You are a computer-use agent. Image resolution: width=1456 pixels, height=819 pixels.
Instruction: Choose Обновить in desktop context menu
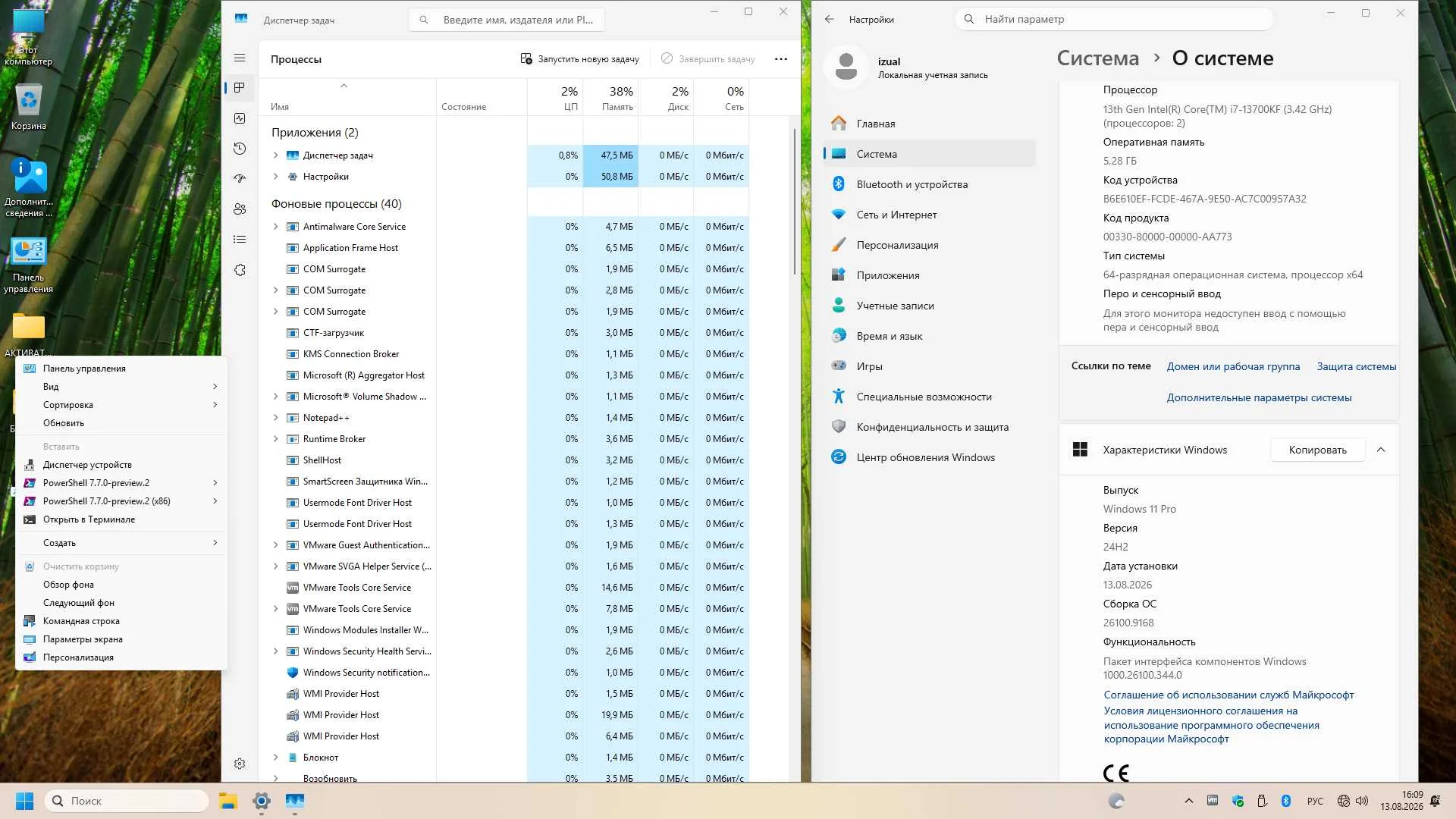tap(121, 423)
